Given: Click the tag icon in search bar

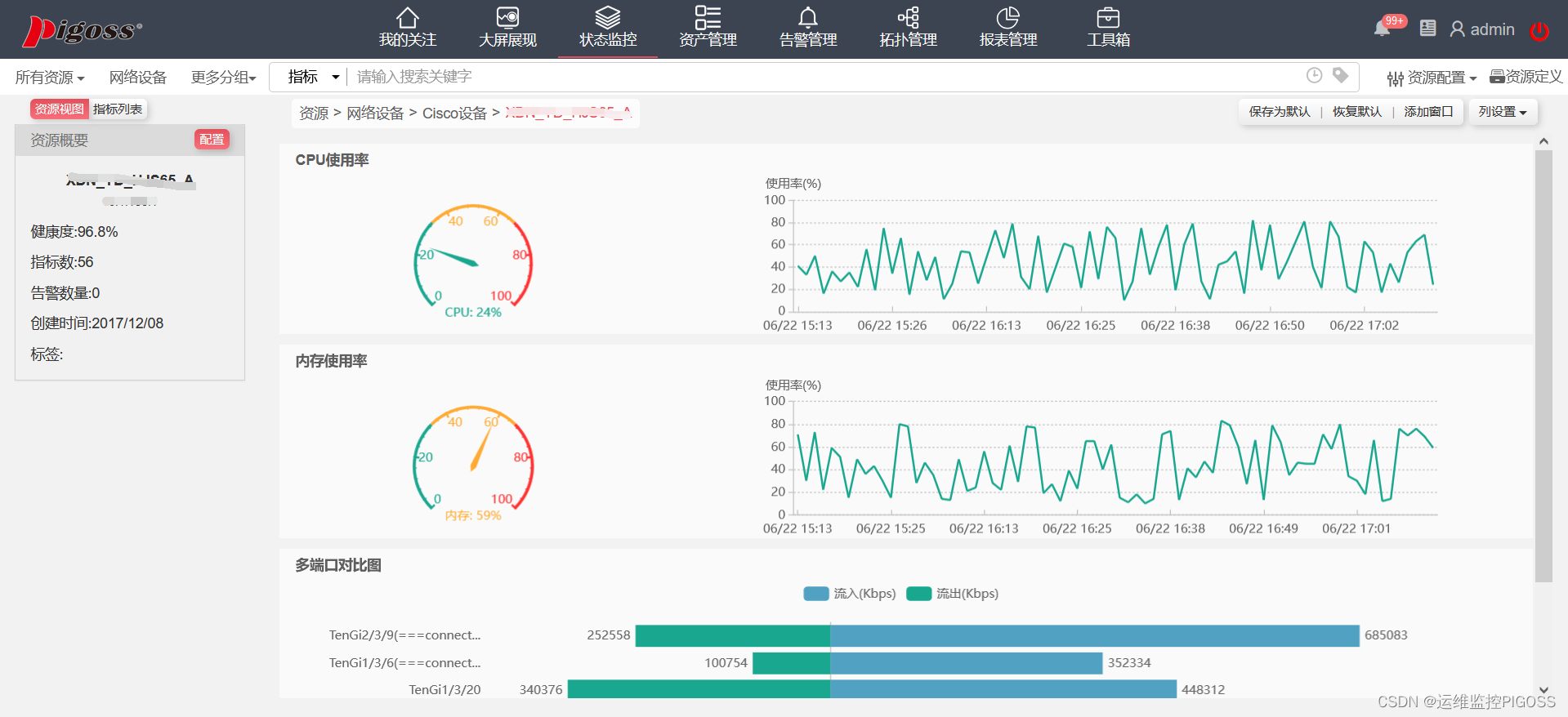Looking at the screenshot, I should [1340, 75].
